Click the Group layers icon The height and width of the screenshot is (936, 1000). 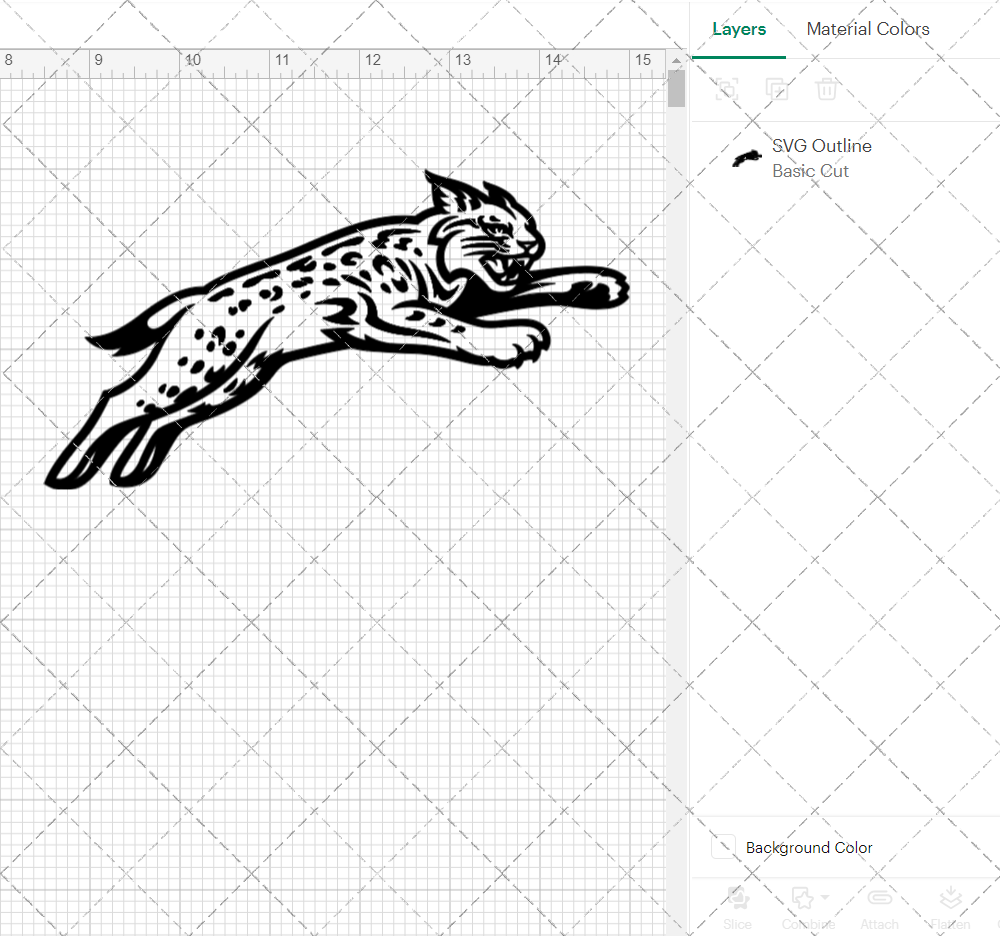click(x=726, y=89)
